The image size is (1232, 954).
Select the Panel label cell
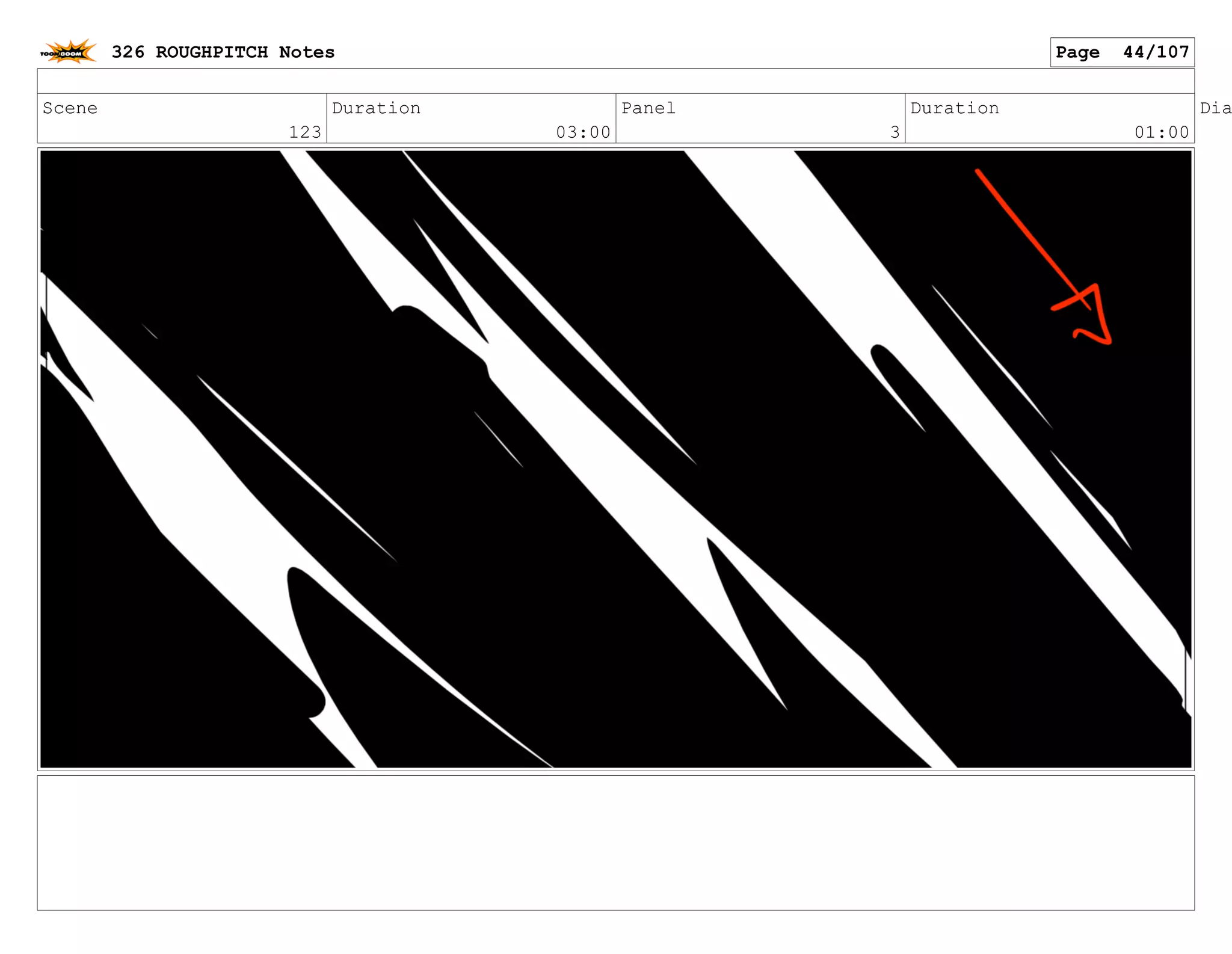[648, 108]
